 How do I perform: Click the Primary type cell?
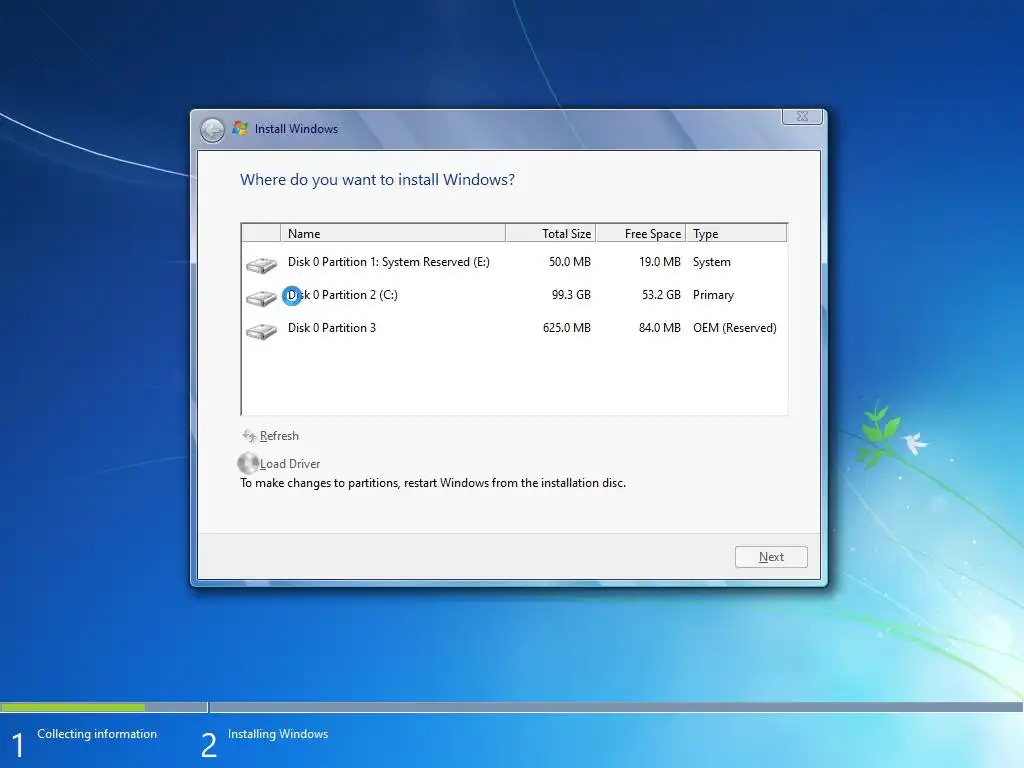713,295
